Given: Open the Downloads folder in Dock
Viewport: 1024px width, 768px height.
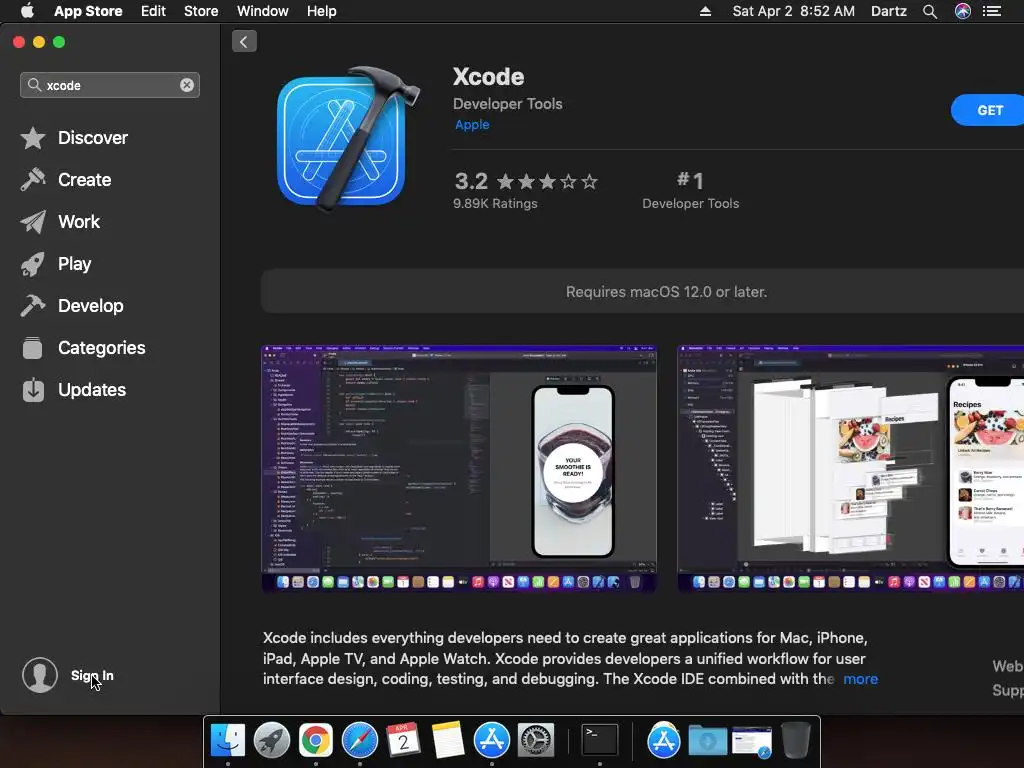Looking at the screenshot, I should tap(708, 741).
